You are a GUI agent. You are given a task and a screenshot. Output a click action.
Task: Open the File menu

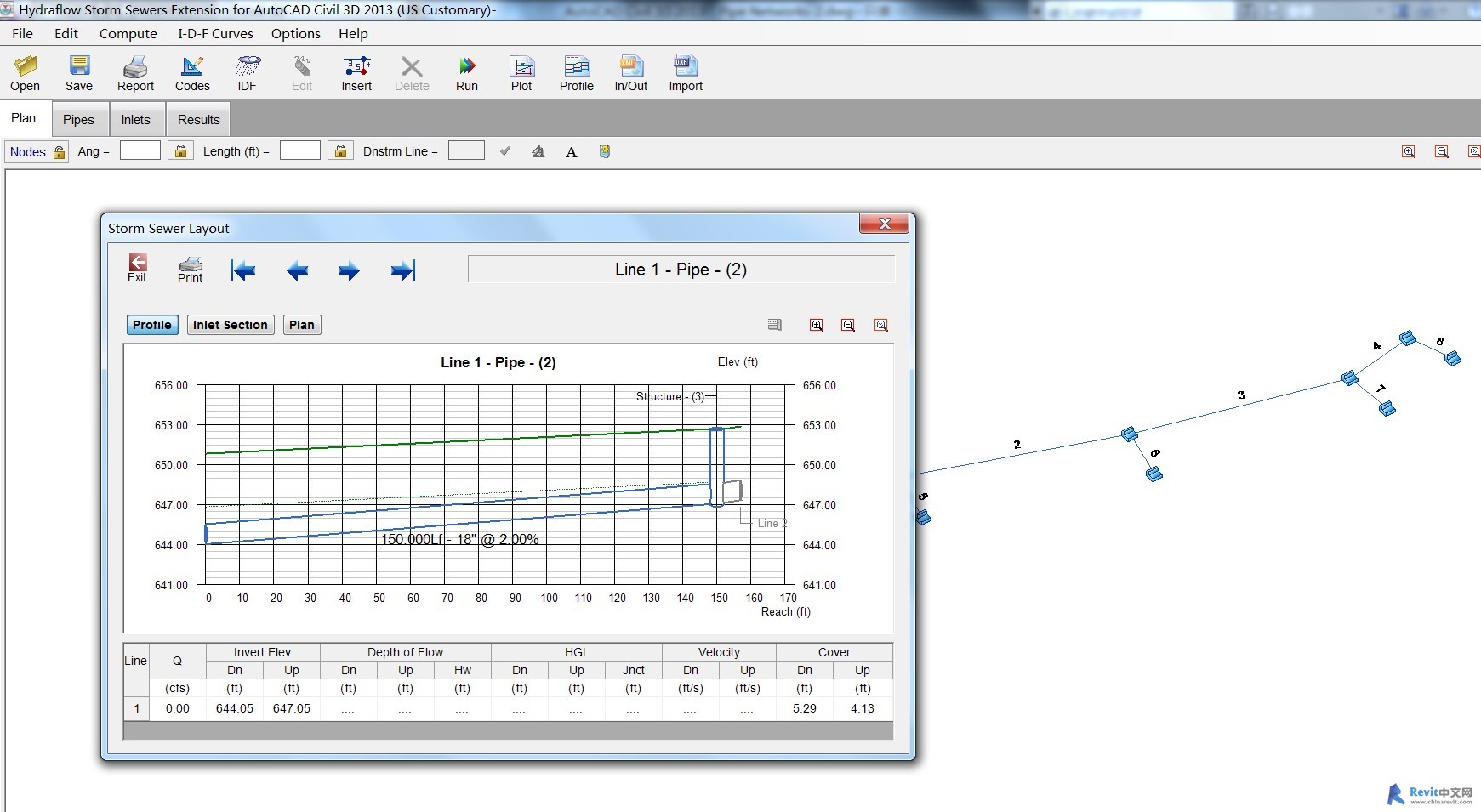pos(22,33)
